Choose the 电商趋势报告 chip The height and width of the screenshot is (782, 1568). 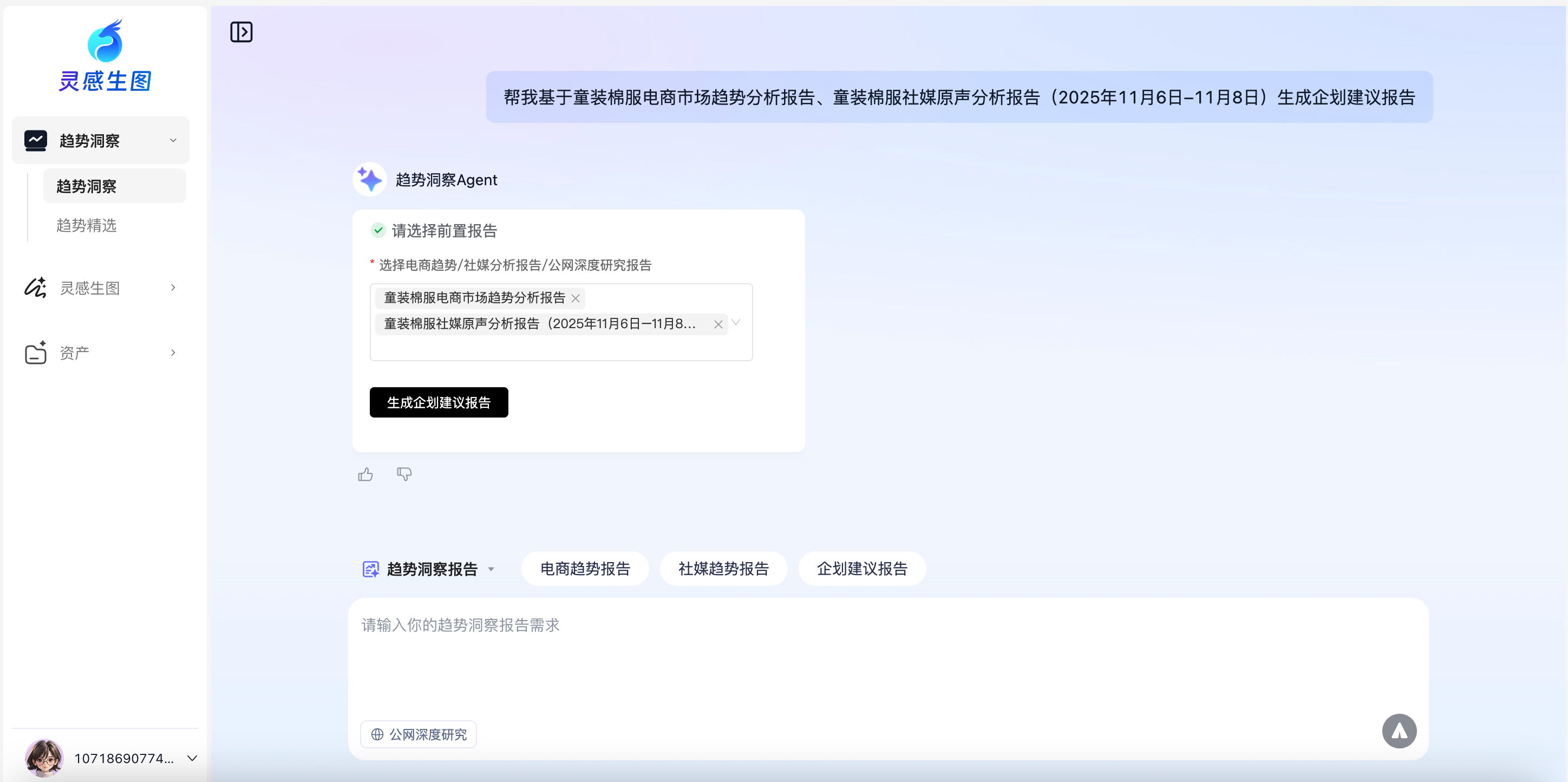pyautogui.click(x=585, y=568)
